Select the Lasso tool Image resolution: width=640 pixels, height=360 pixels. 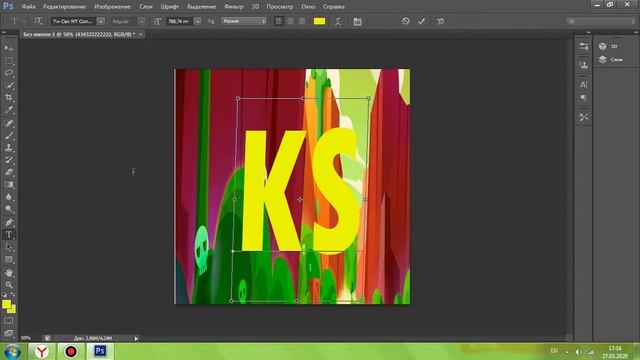pyautogui.click(x=9, y=73)
